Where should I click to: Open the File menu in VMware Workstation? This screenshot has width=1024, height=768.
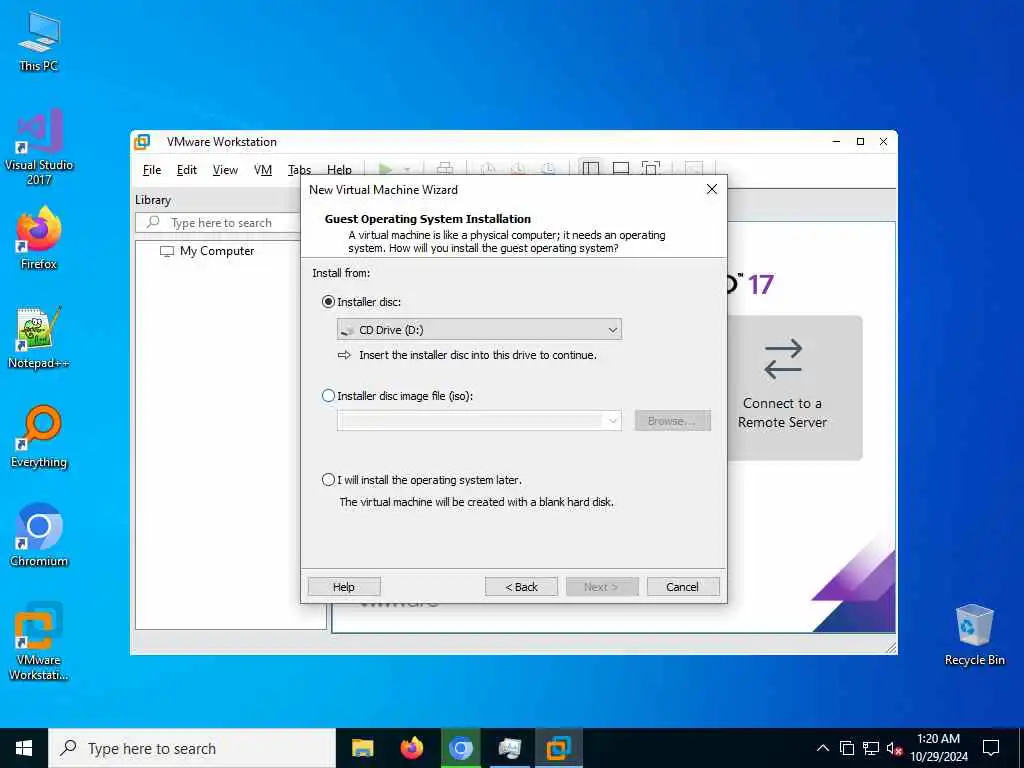pos(152,170)
